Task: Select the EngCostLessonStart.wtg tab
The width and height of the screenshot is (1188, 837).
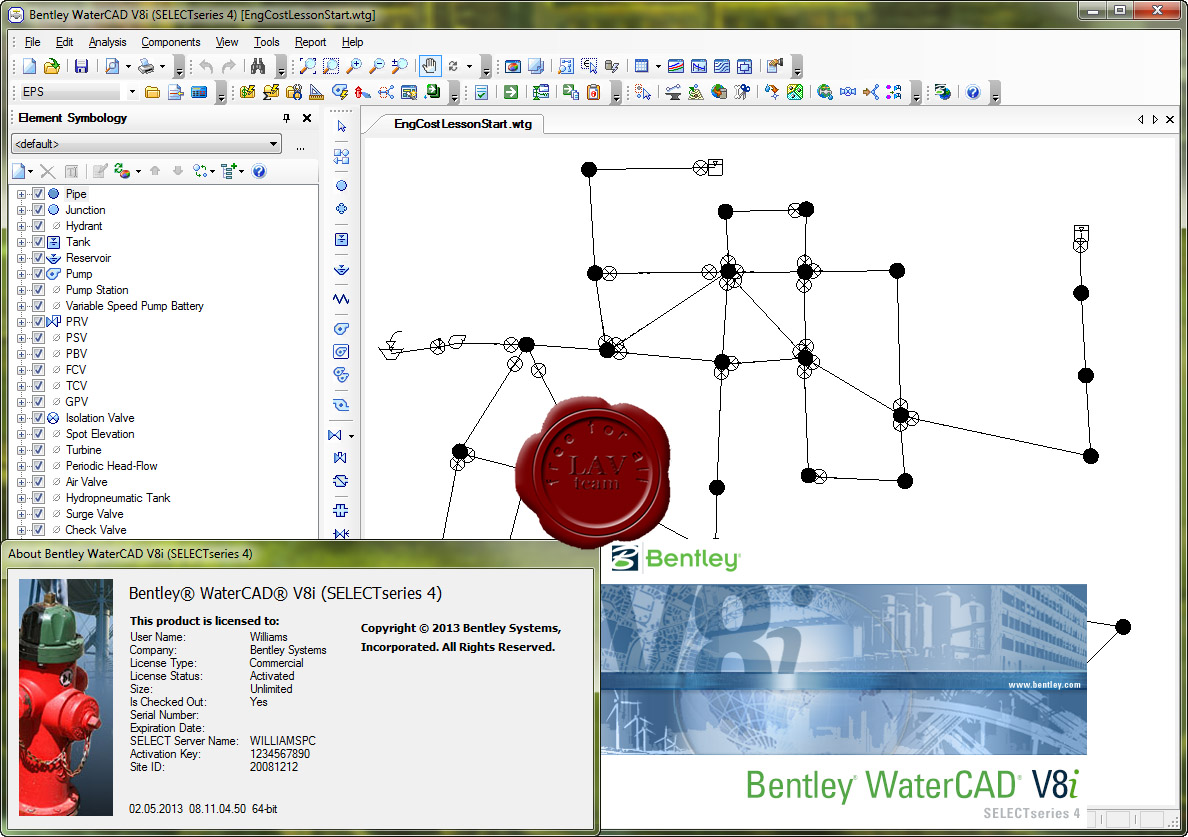Action: (463, 124)
